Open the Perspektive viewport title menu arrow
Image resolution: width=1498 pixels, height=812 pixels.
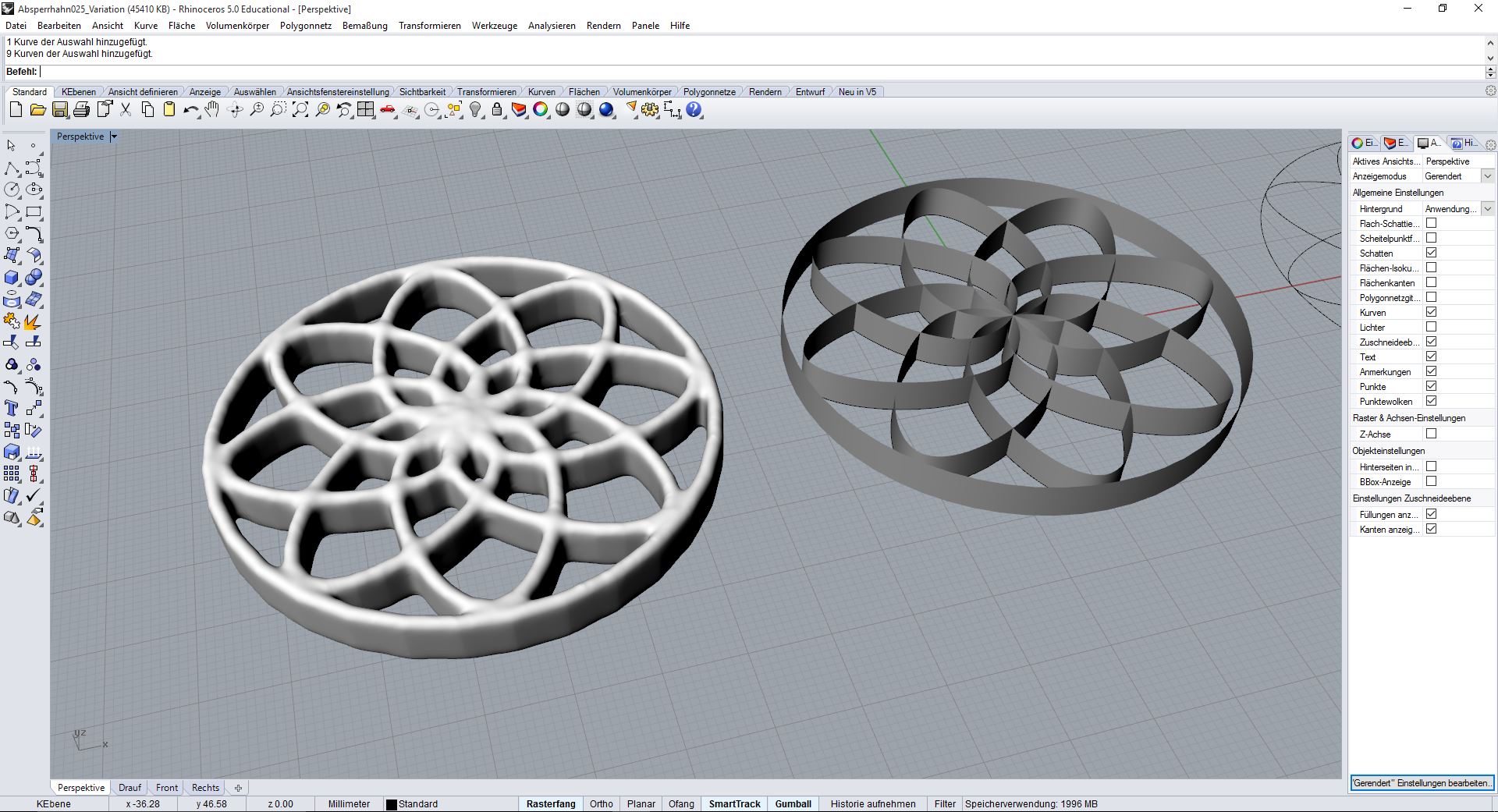coord(114,137)
